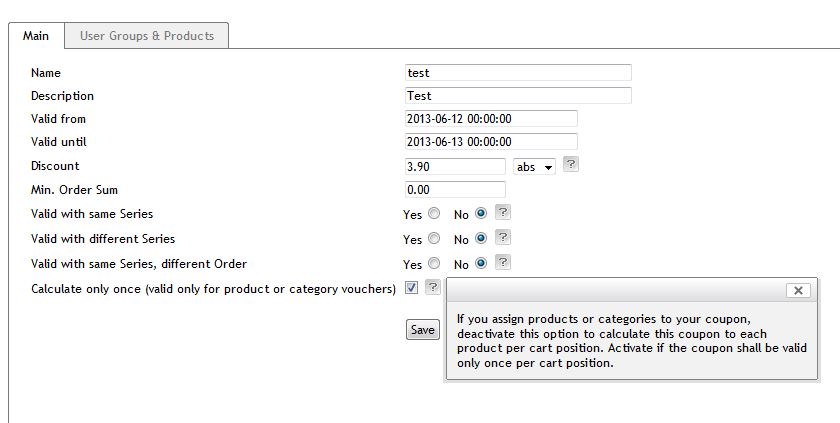840x423 pixels.
Task: Select Yes for same Series, different Order
Action: tap(433, 264)
